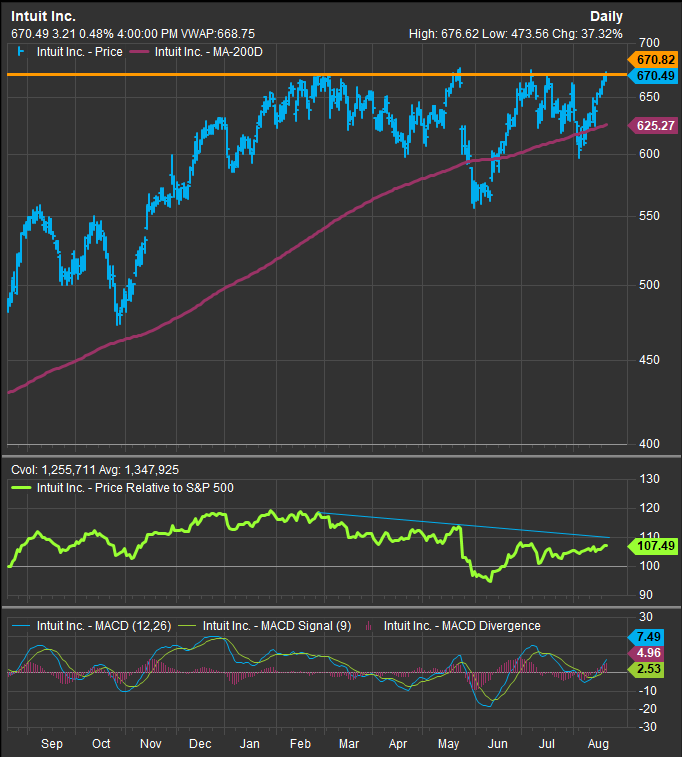Click the Dec month label
682x757 pixels.
[200, 744]
